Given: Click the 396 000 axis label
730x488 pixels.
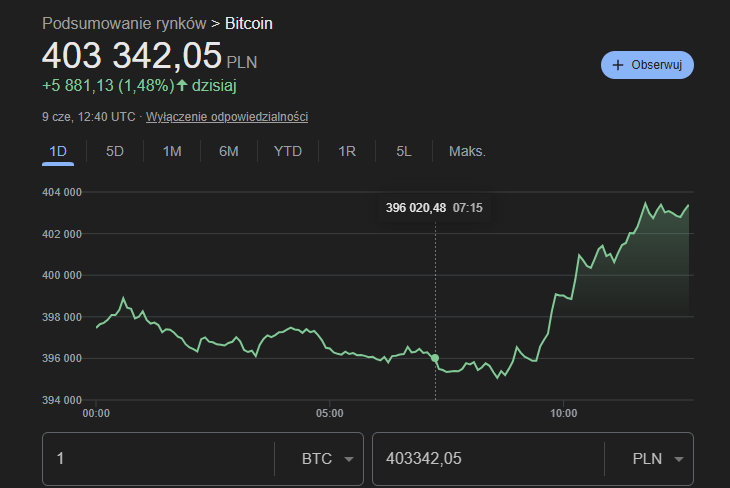Looking at the screenshot, I should pos(62,358).
